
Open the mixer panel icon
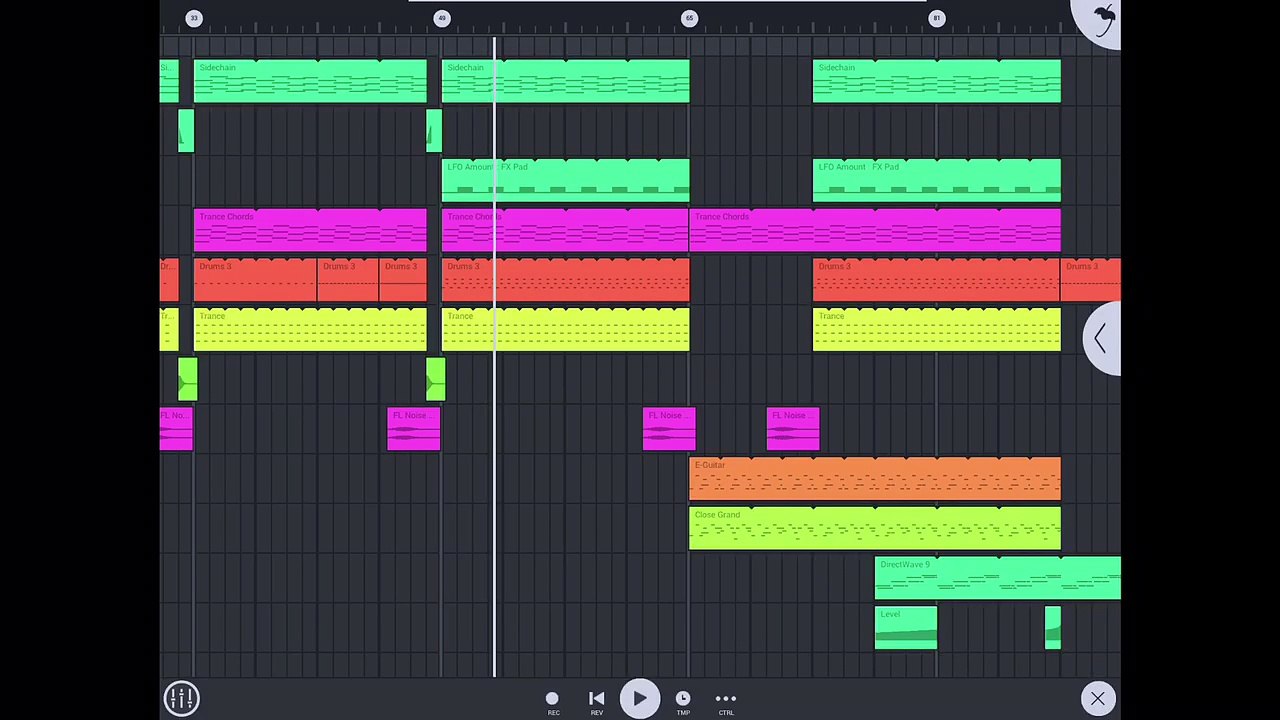click(182, 698)
